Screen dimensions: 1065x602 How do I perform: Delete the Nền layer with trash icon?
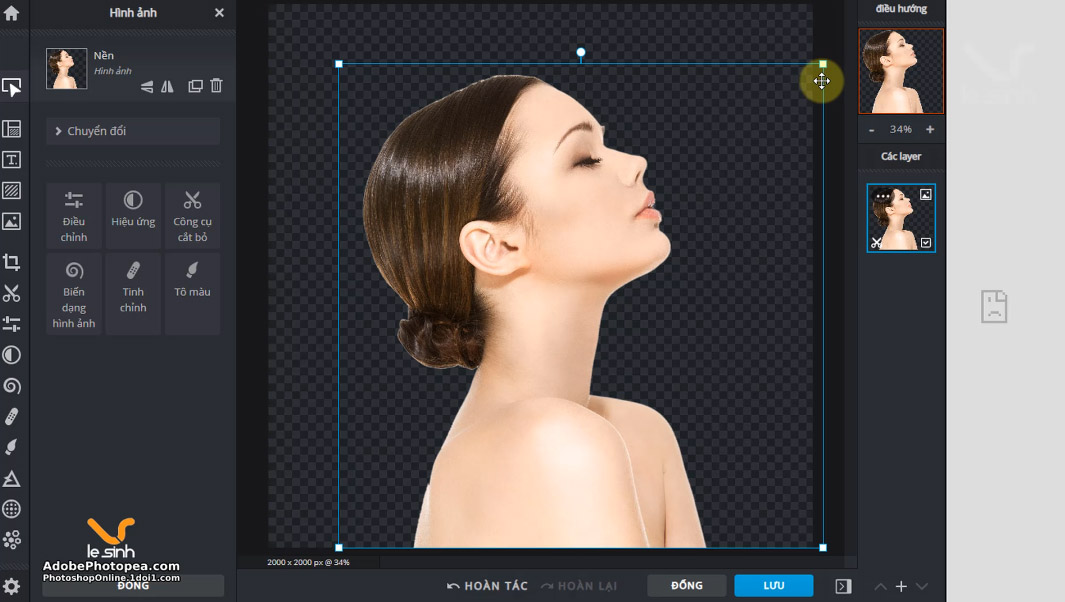(x=216, y=86)
